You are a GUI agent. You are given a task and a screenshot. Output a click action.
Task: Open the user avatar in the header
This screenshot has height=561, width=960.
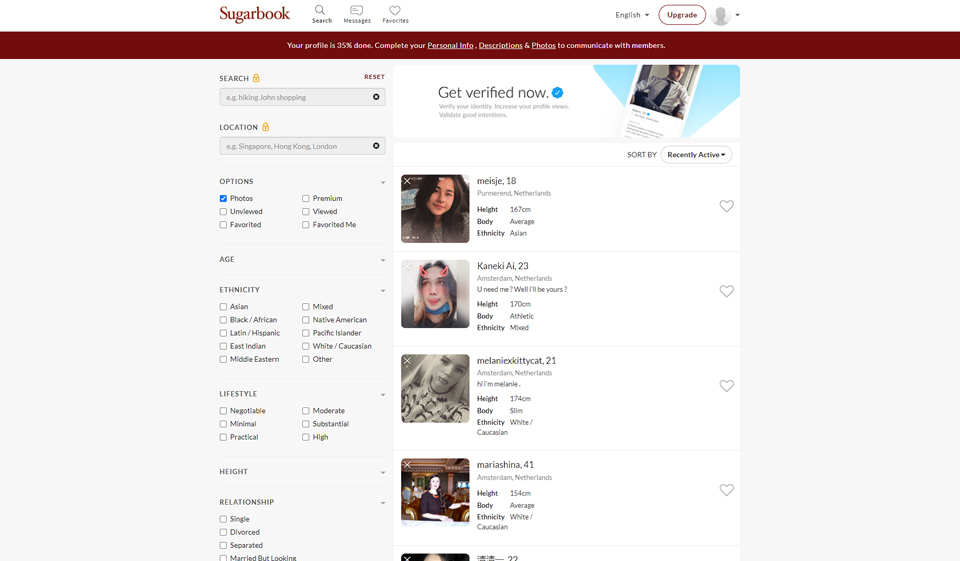721,15
